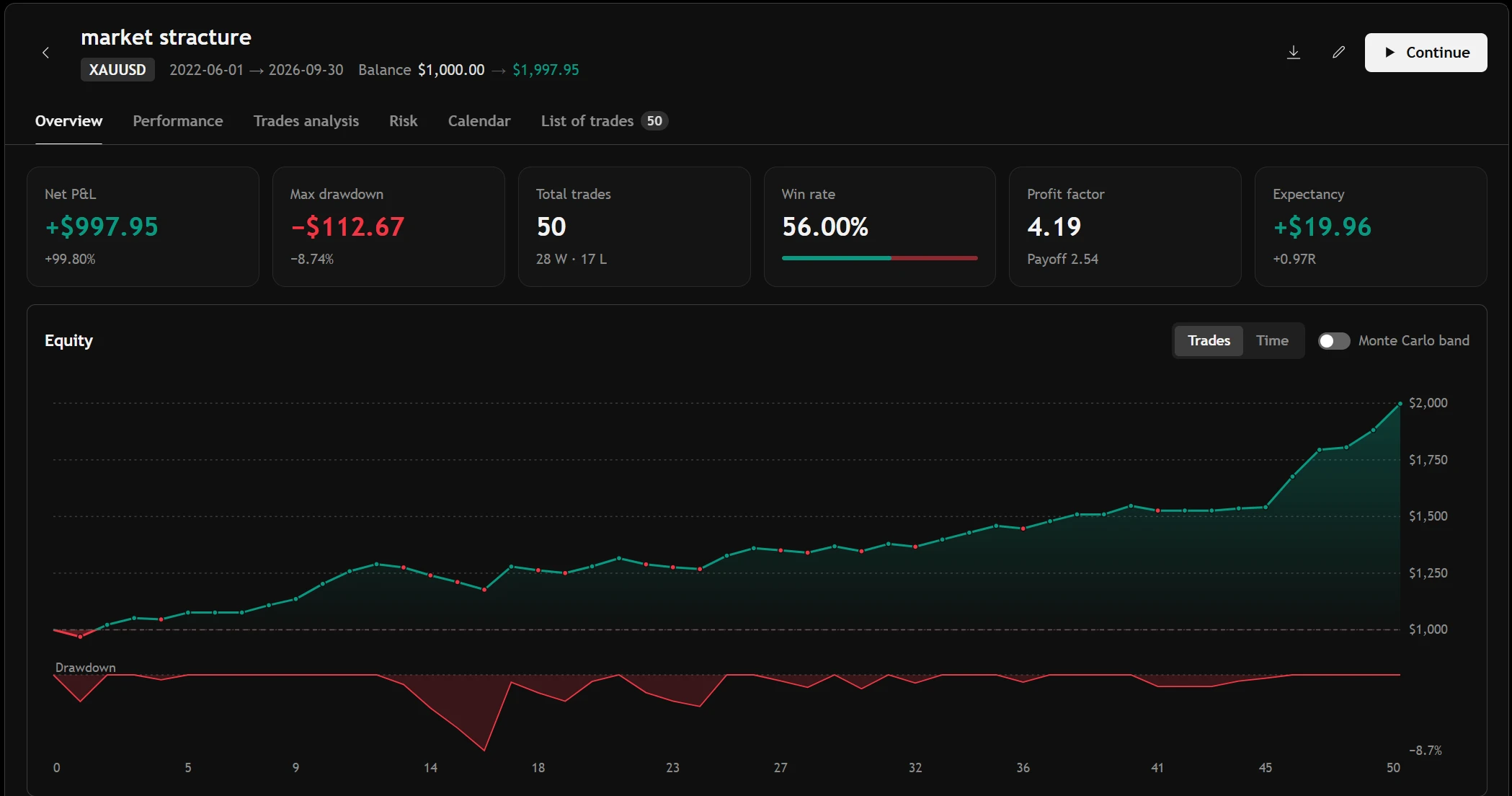Viewport: 1512px width, 796px height.
Task: Open the Overview tab
Action: point(69,121)
